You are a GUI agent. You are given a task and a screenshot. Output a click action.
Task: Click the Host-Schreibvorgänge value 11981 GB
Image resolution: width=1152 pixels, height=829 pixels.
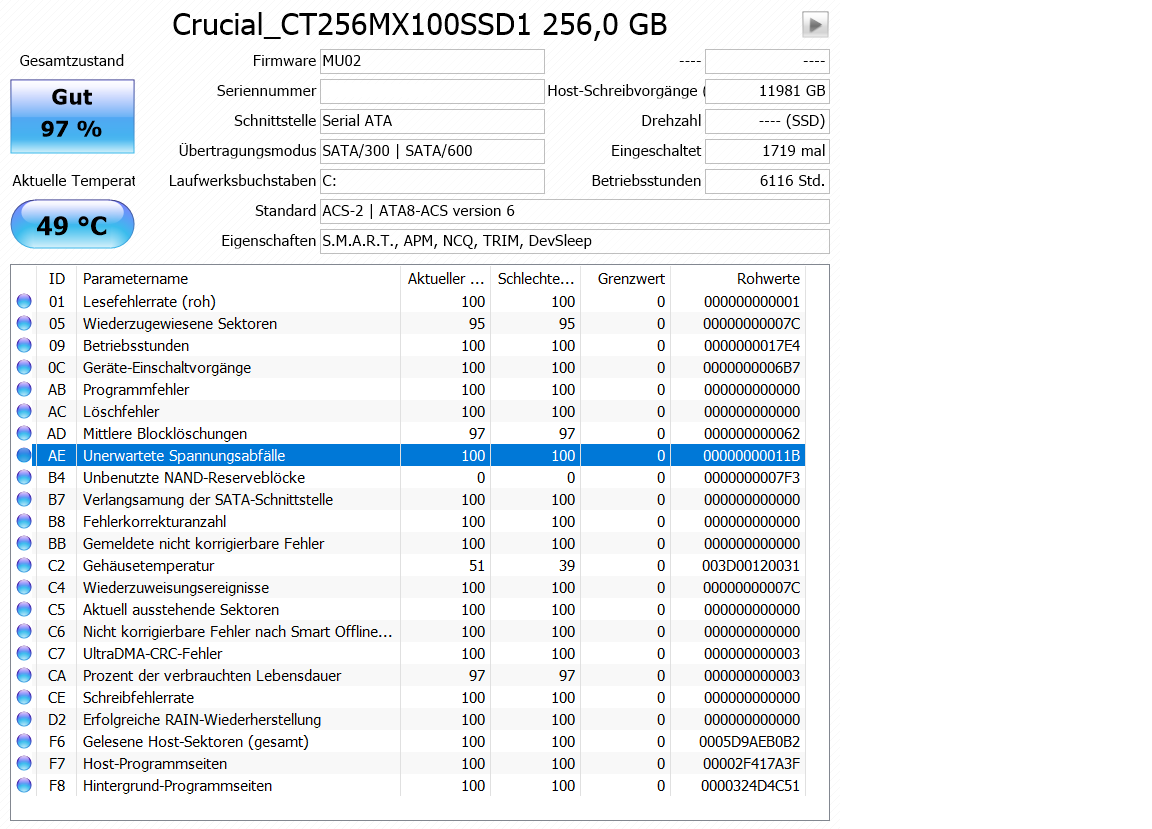[x=767, y=91]
